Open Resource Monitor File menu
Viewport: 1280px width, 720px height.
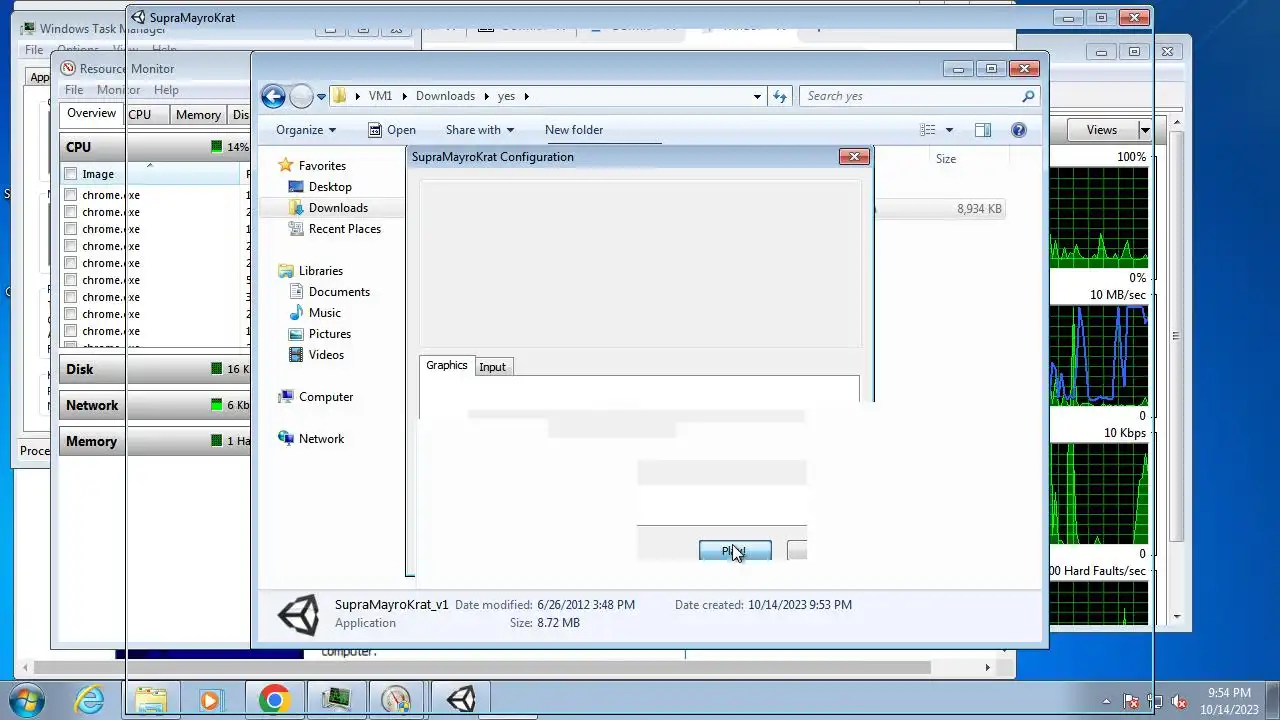[x=74, y=90]
